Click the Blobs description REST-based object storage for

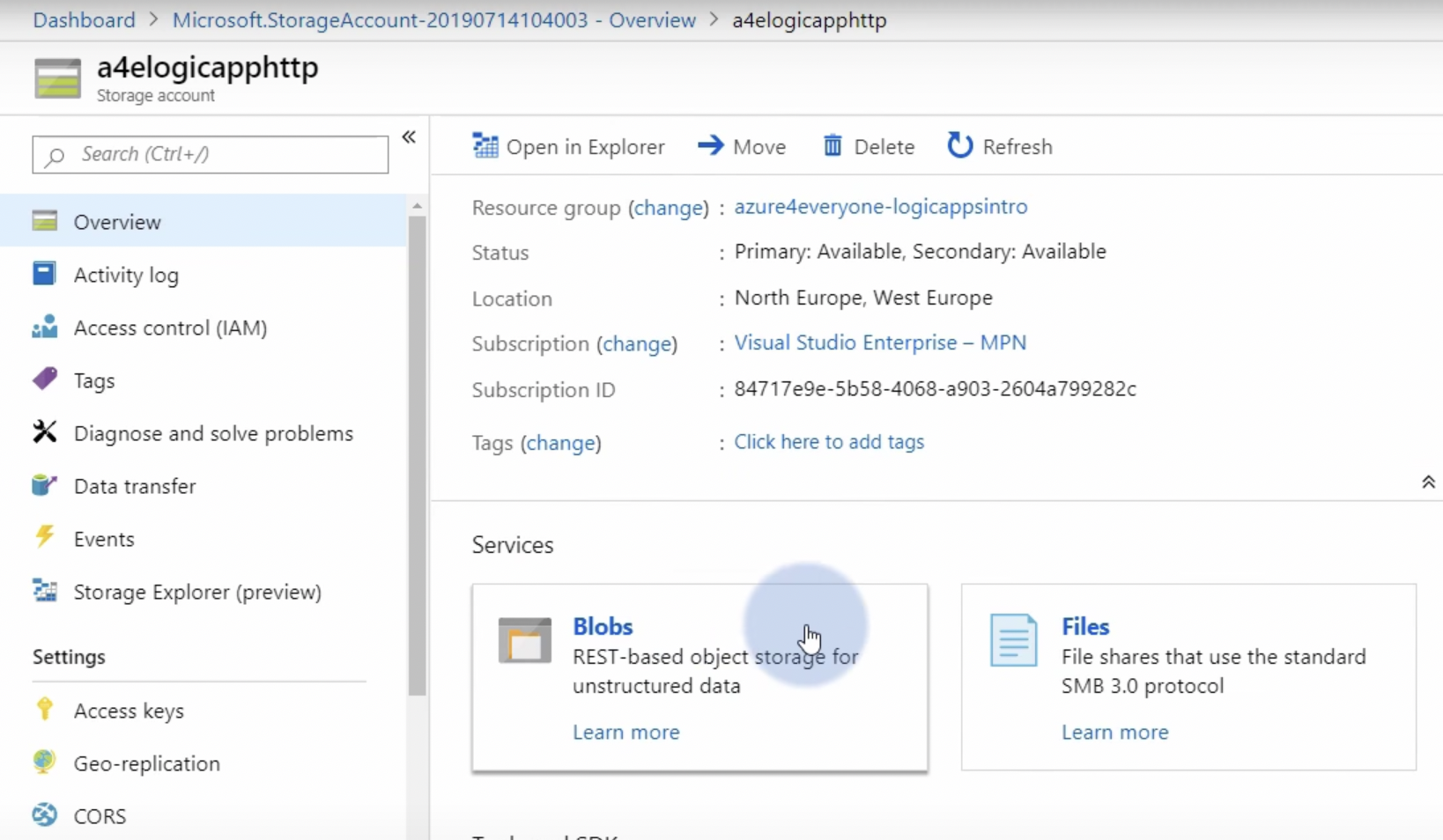coord(715,657)
